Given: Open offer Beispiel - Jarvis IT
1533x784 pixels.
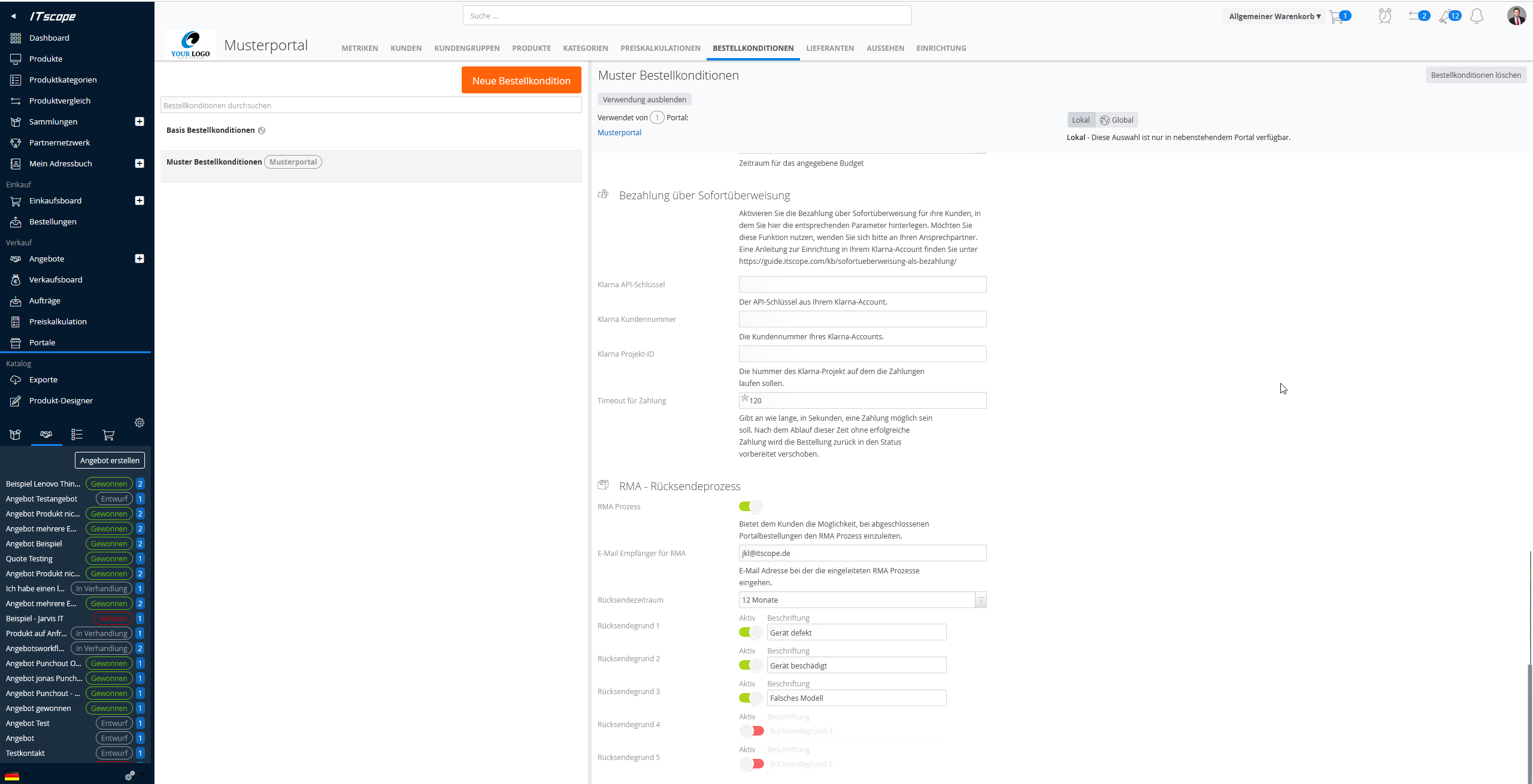Looking at the screenshot, I should point(35,618).
